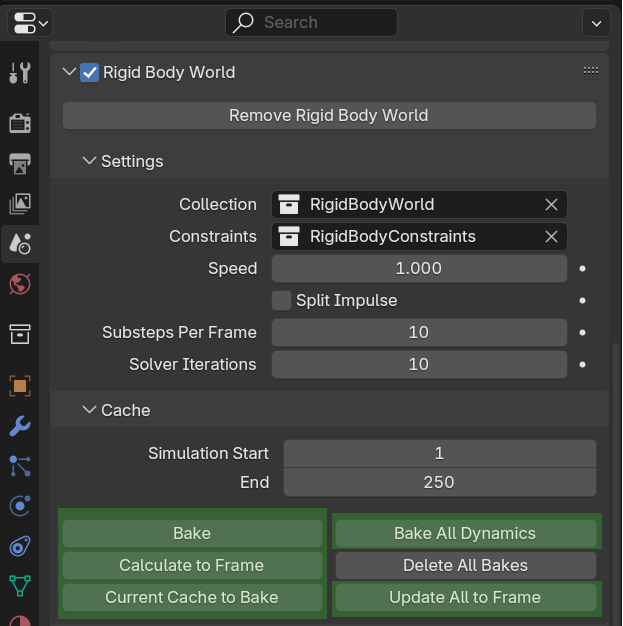This screenshot has height=626, width=623.
Task: Open the Collection properties tab
Action: tap(20, 334)
